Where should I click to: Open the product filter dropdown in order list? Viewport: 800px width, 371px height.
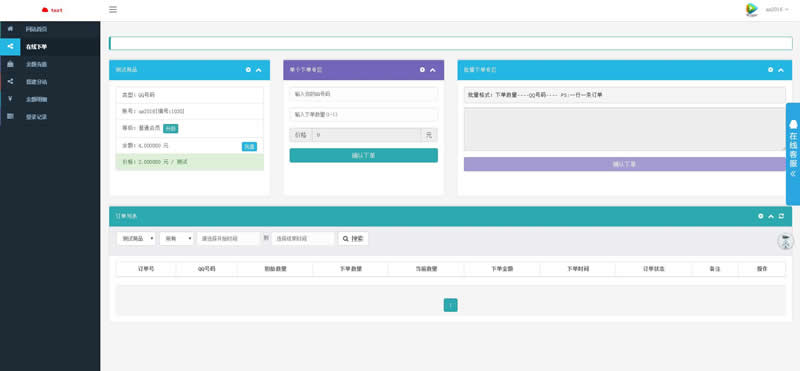[x=136, y=238]
